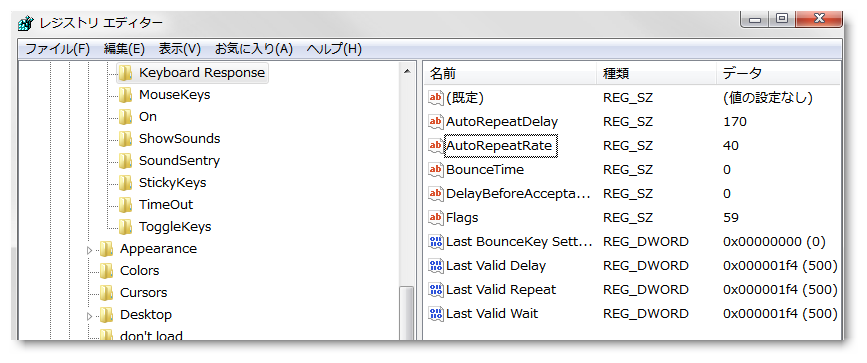Click the REG_SZ type of Flags row
The width and height of the screenshot is (867, 363).
(628, 217)
